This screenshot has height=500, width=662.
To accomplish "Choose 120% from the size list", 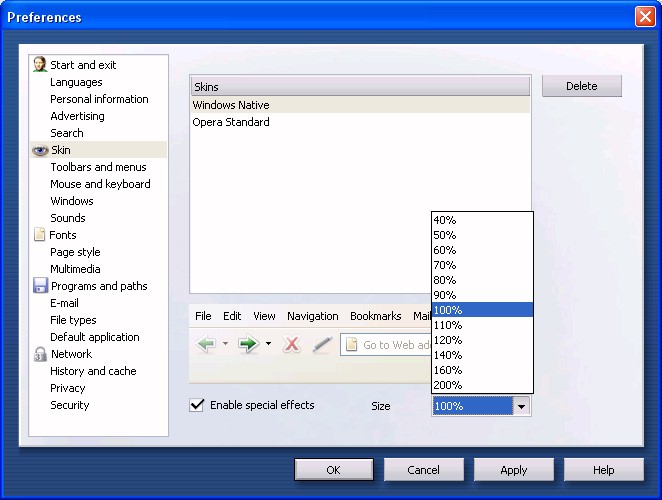I will (447, 340).
